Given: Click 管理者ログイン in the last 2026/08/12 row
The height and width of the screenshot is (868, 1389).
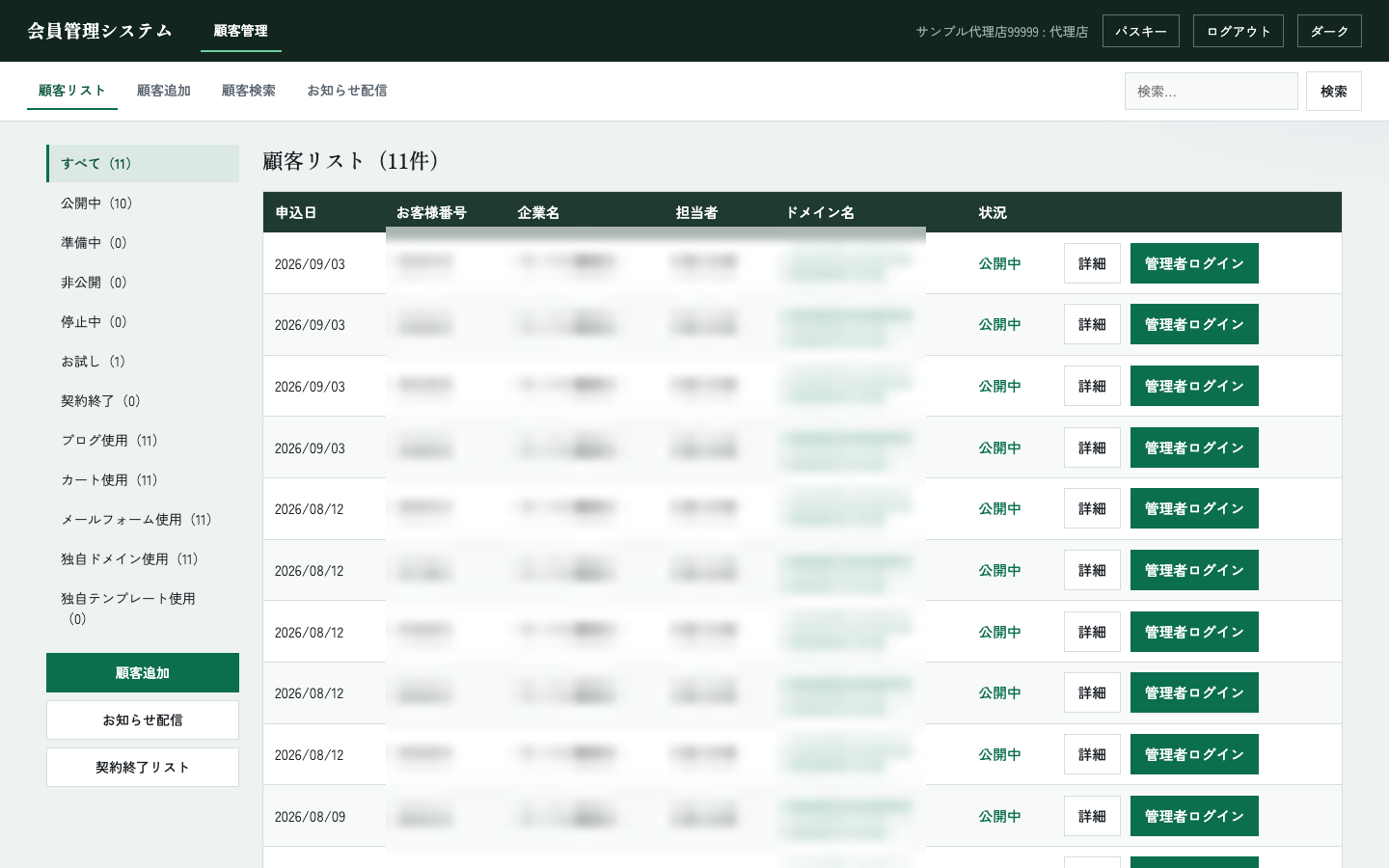Looking at the screenshot, I should click(x=1194, y=754).
